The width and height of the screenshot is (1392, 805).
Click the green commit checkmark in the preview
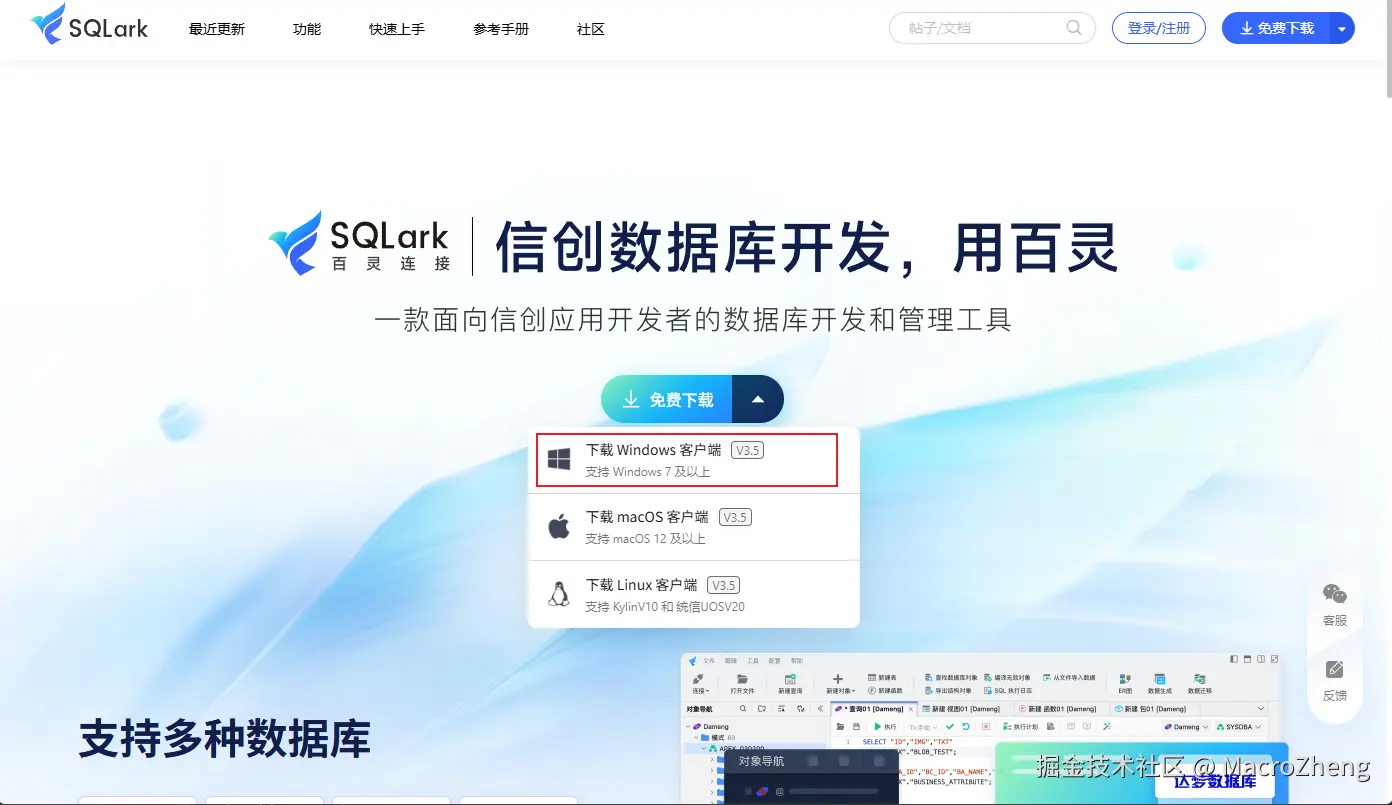coord(950,727)
